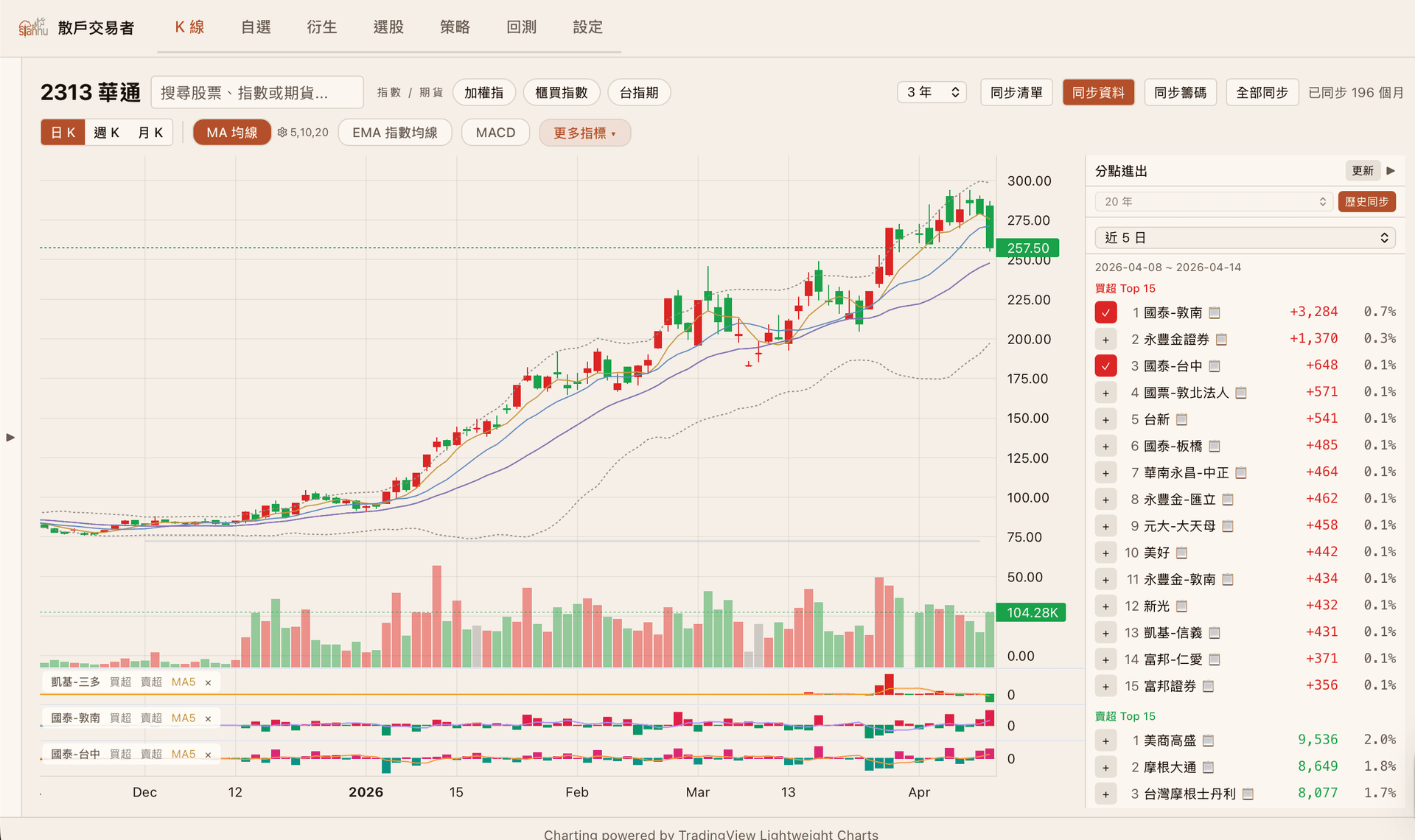Click the clipboard icon beside 國泰-敦南

1215,313
